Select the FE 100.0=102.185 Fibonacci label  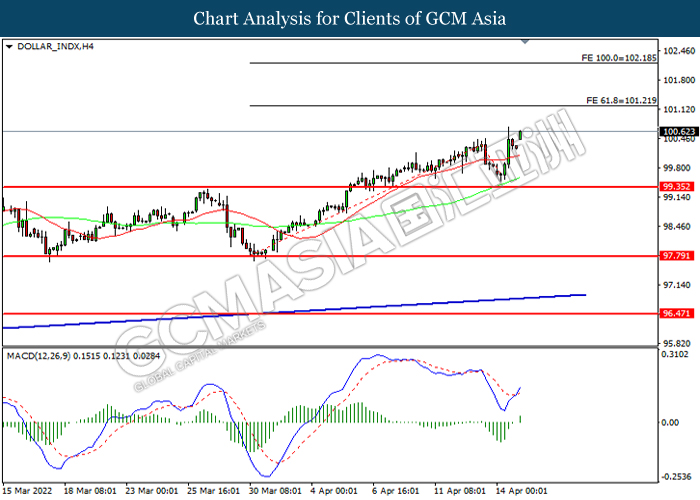coord(619,58)
